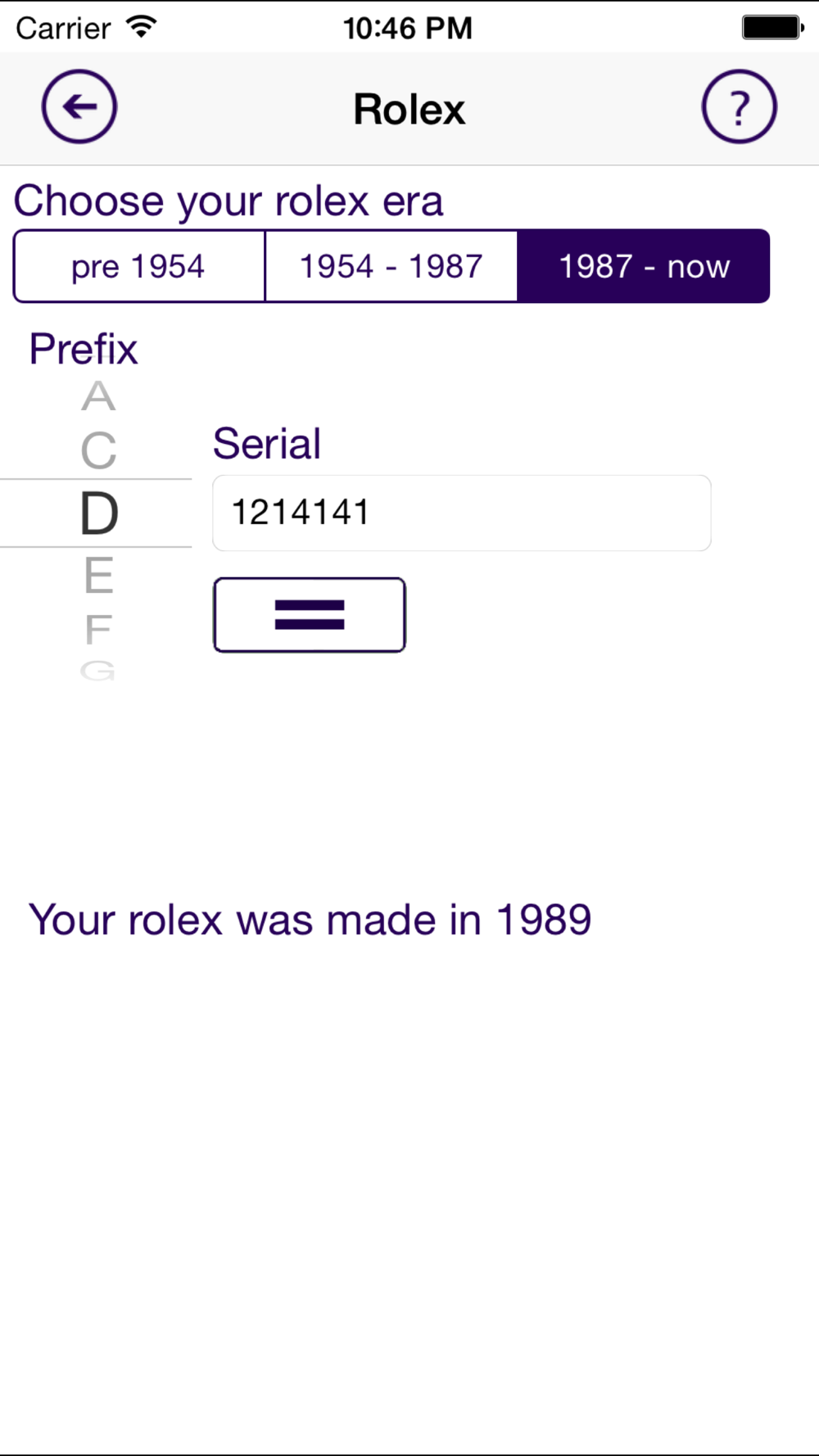Tap the battery indicator icon
This screenshot has width=819, height=1456.
(772, 27)
